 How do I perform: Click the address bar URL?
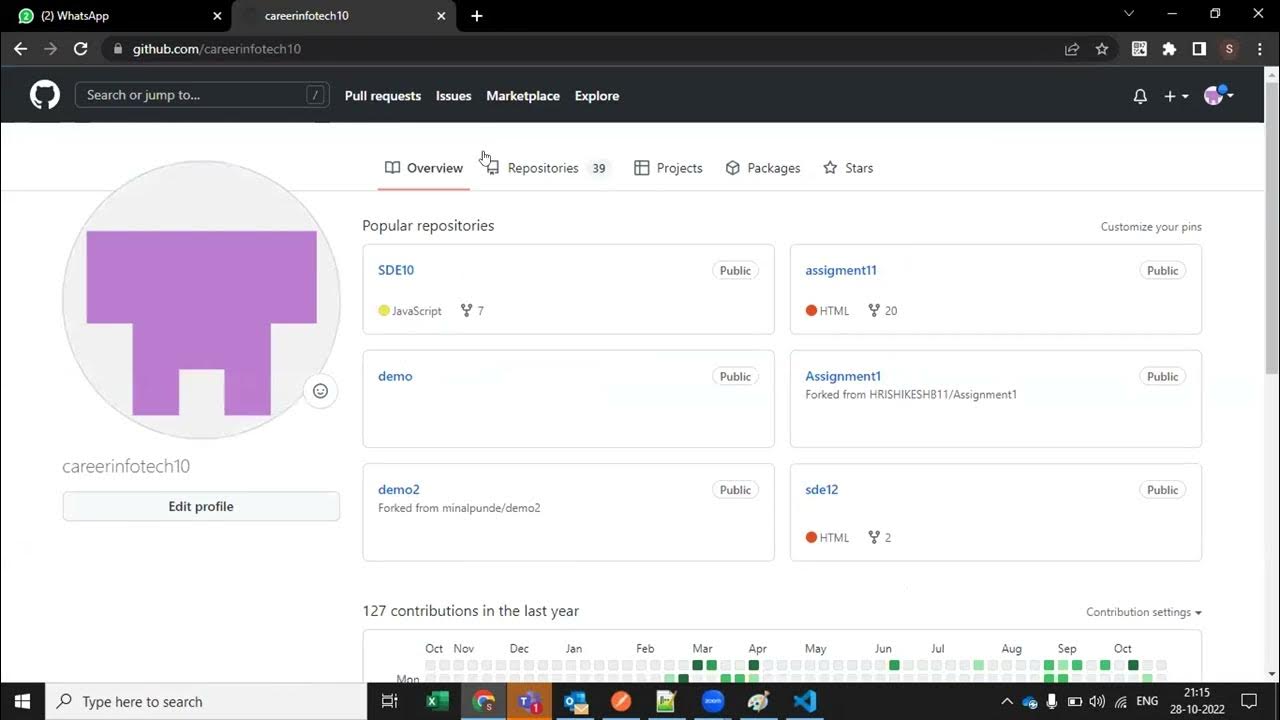(217, 48)
